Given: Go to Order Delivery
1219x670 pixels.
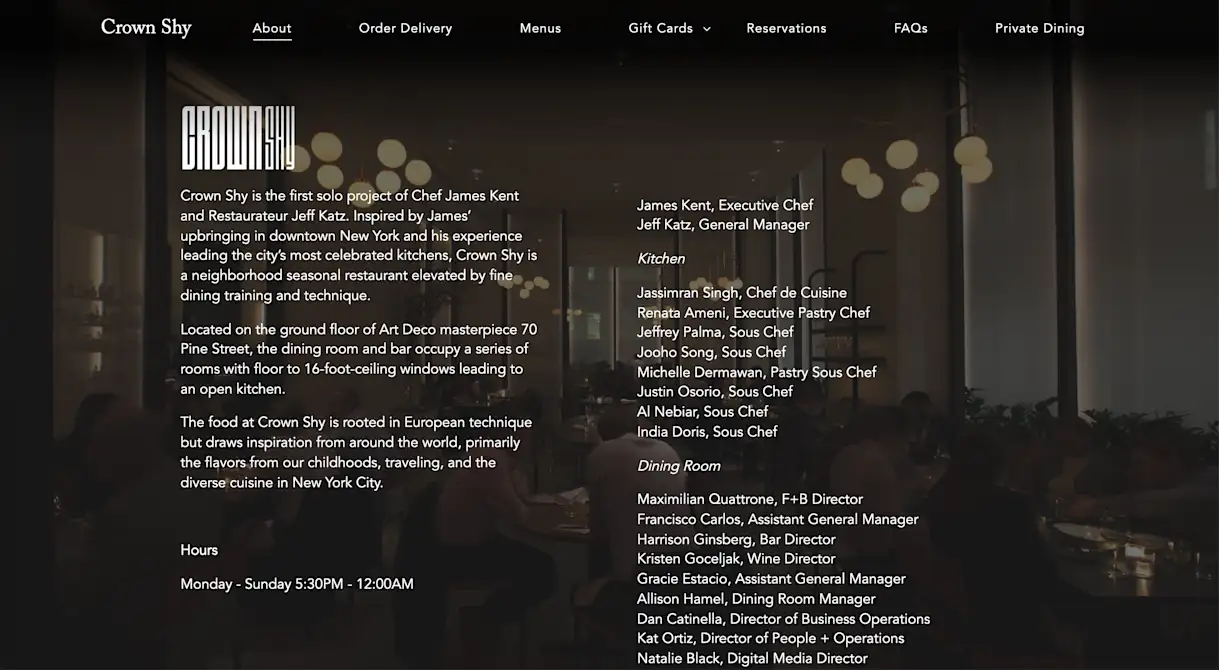Looking at the screenshot, I should click(405, 28).
